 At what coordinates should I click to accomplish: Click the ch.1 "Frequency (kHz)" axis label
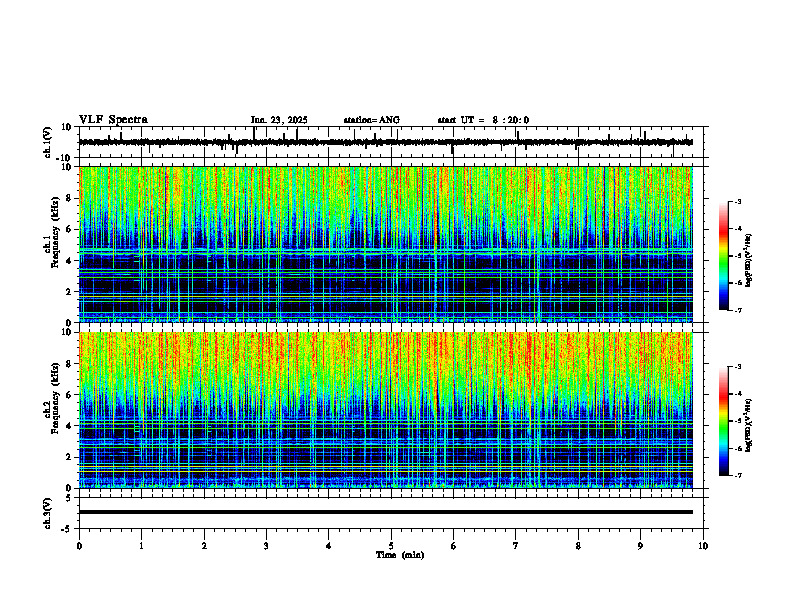55,232
